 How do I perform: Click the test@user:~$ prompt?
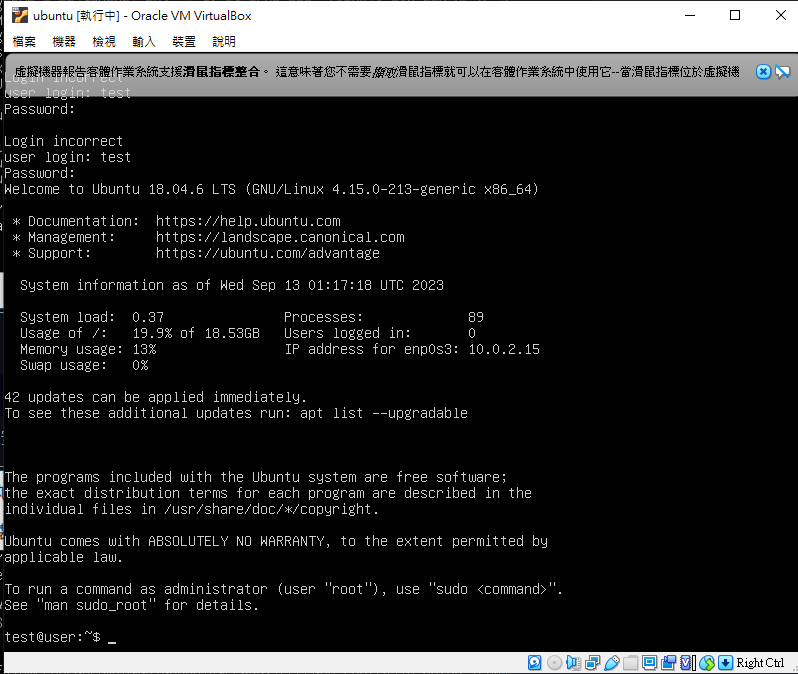click(52, 637)
